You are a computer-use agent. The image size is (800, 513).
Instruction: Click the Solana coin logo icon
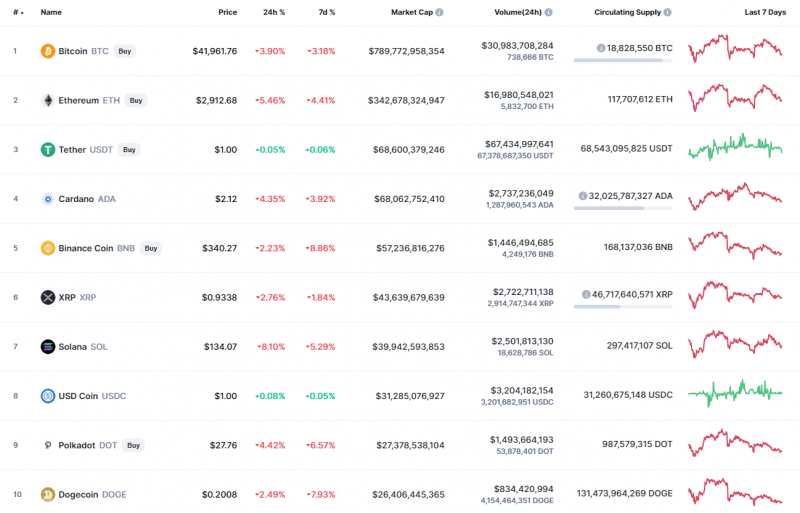tap(47, 347)
